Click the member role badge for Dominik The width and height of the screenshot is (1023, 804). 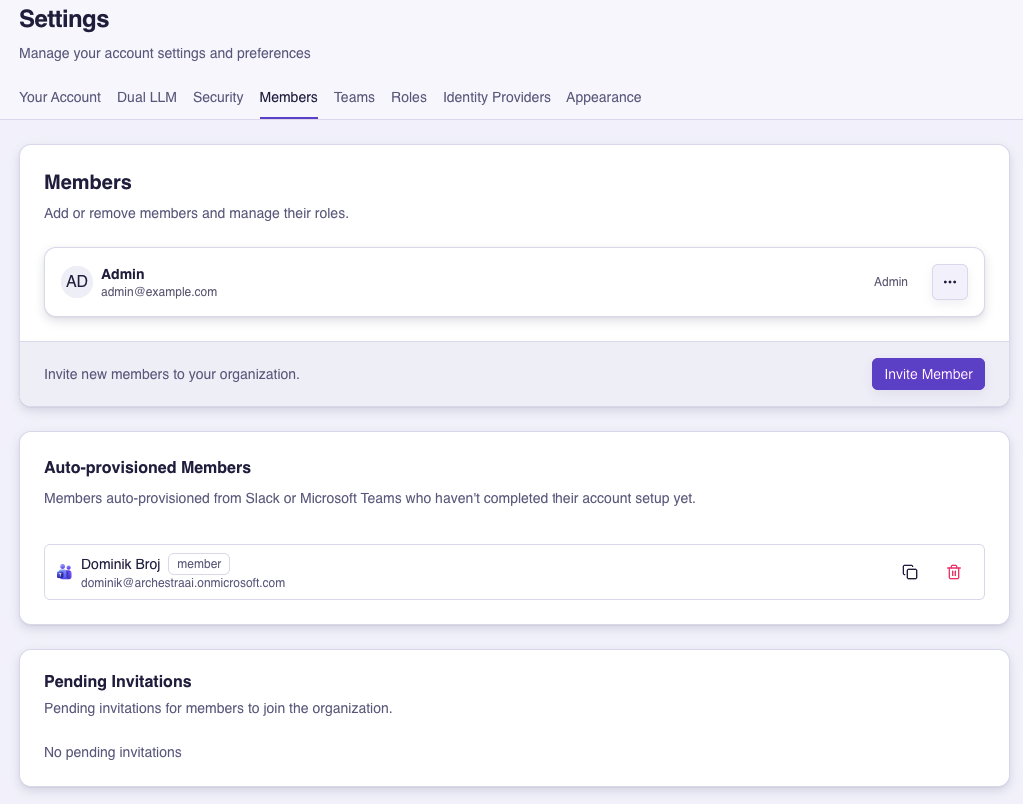199,564
